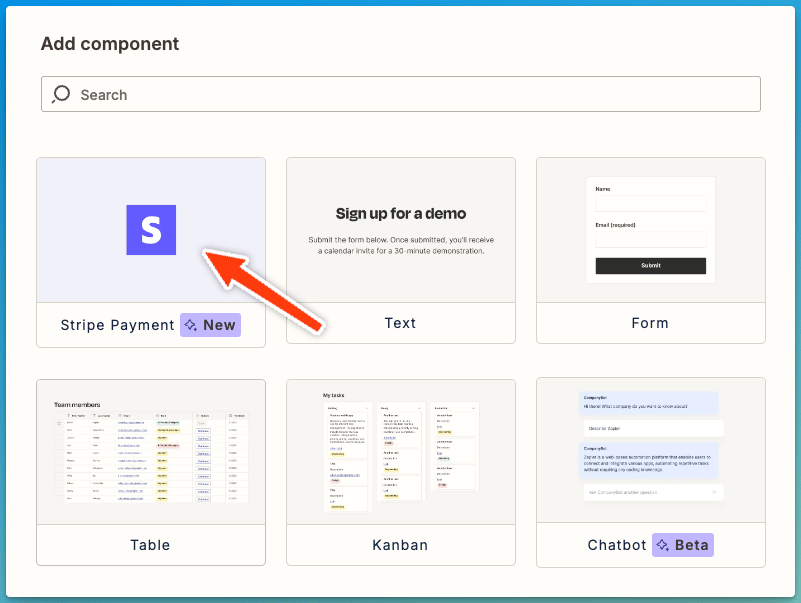Open the Chatbot component preview thumbnail

(x=651, y=450)
